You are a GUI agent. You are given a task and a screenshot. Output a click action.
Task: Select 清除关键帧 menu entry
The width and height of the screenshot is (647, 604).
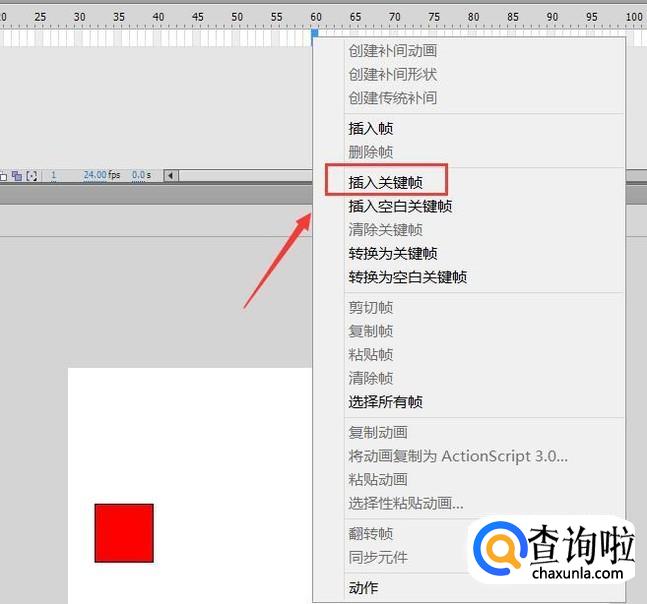(x=385, y=229)
